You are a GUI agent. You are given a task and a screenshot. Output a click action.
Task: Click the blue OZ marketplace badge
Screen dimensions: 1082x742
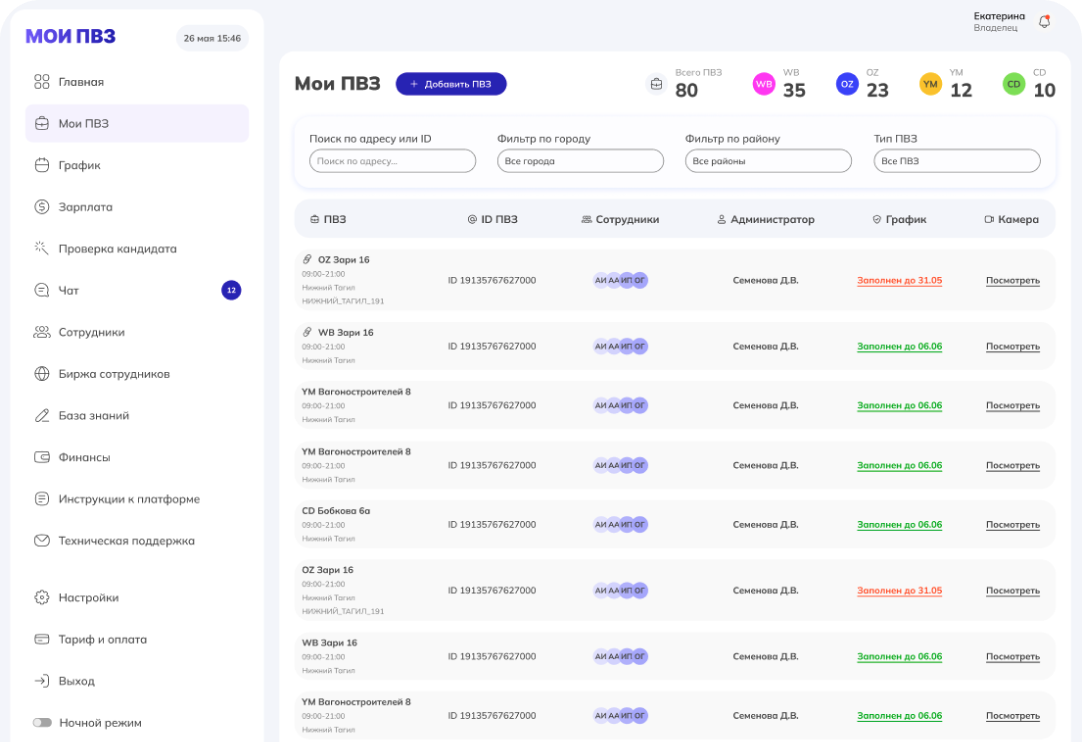tap(847, 84)
